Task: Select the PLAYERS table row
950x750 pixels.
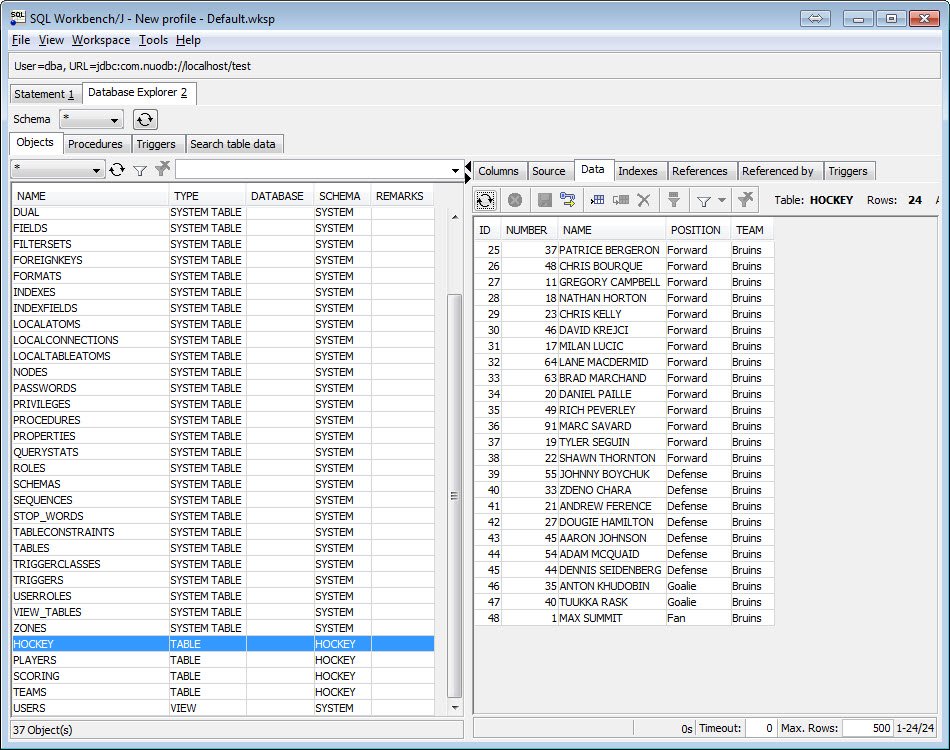Action: [223, 660]
